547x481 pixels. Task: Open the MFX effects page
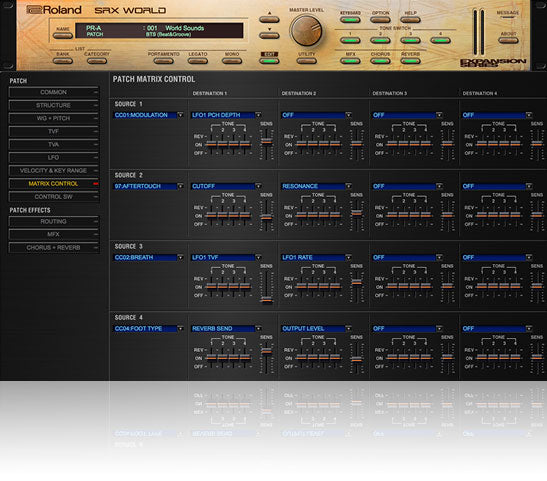[54, 234]
